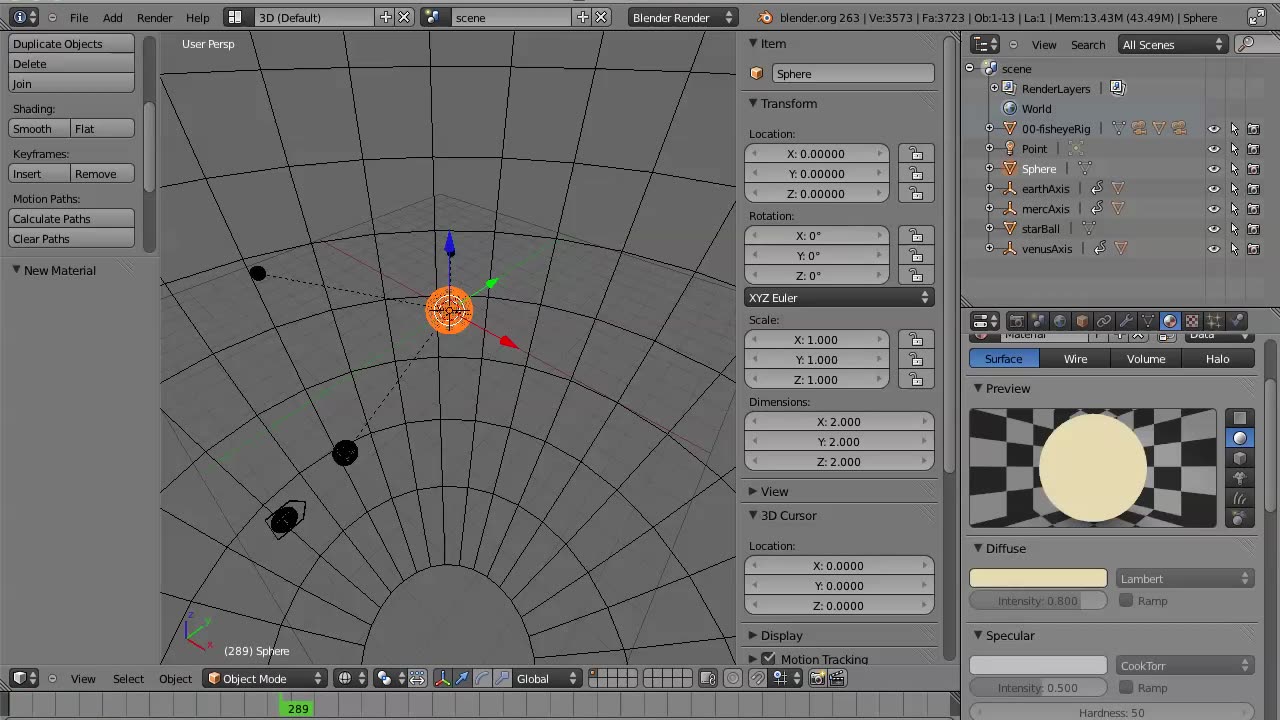
Task: Click the outliner search magnifier icon
Action: pos(1245,44)
